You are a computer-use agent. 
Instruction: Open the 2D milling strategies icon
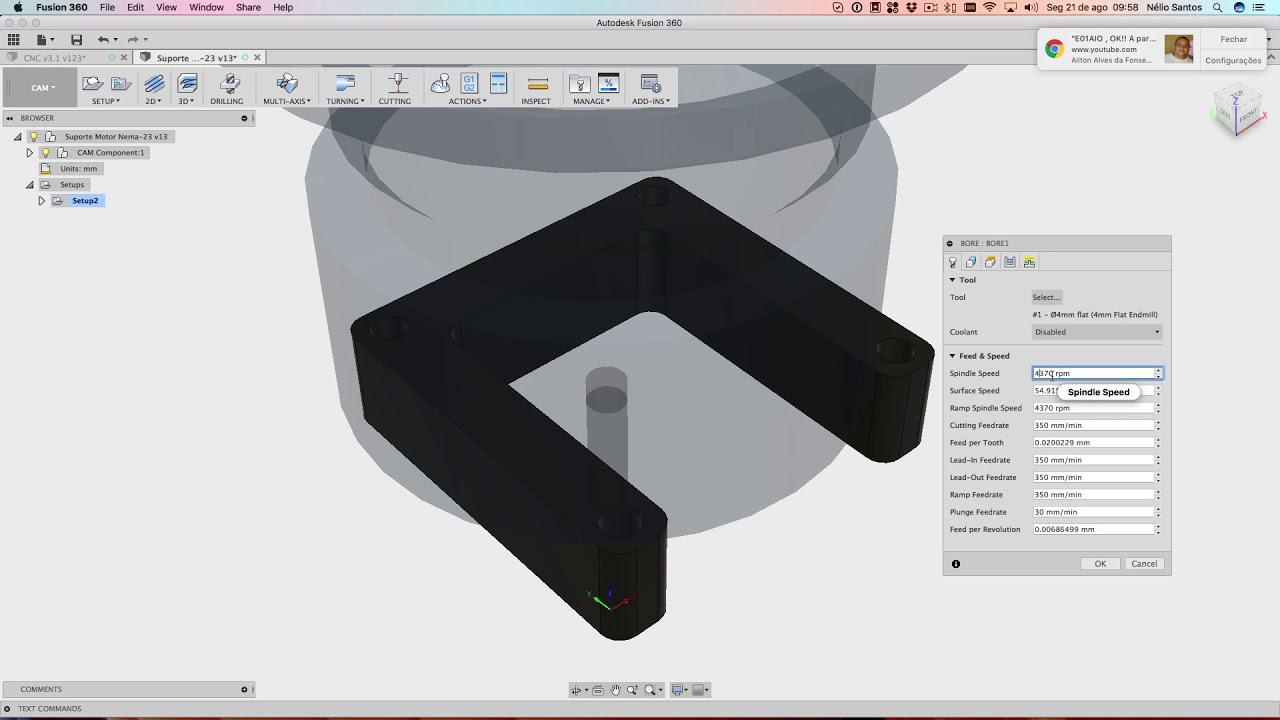(154, 84)
